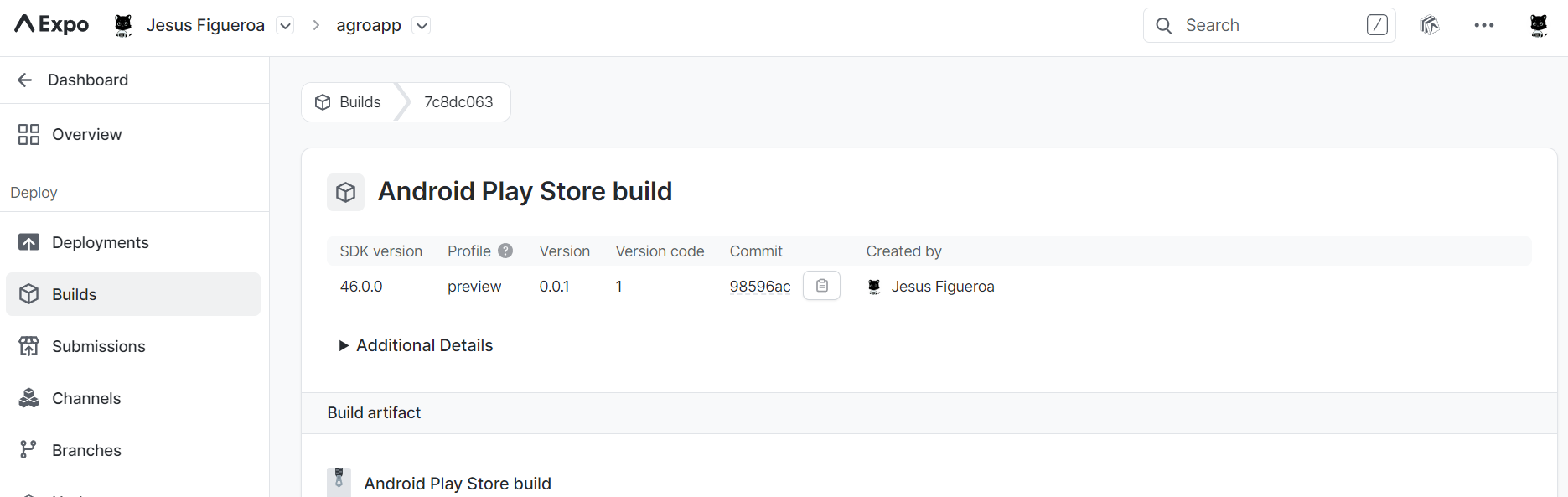The height and width of the screenshot is (497, 1568).
Task: Click the Submissions store icon
Action: click(x=29, y=346)
